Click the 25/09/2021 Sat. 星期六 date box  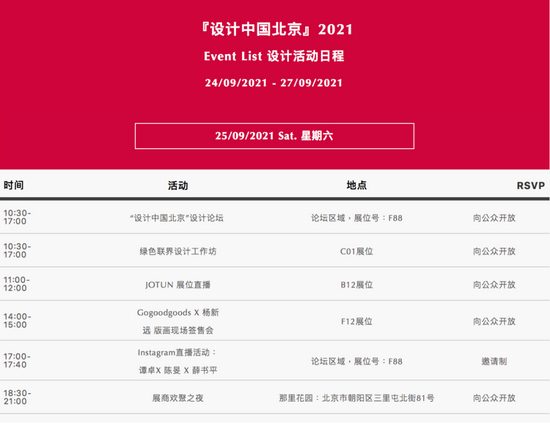[274, 136]
